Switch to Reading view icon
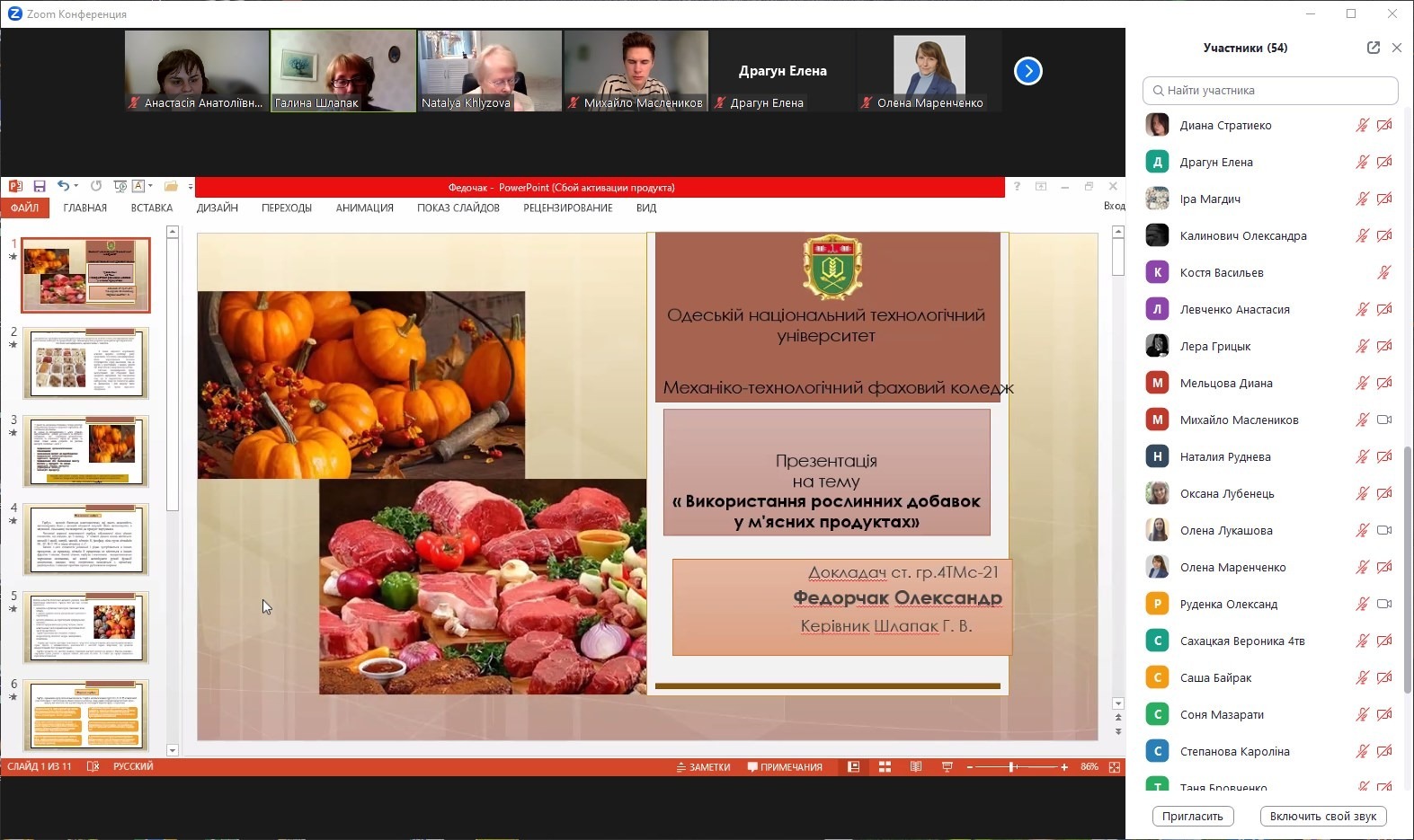The width and height of the screenshot is (1414, 840). [916, 767]
